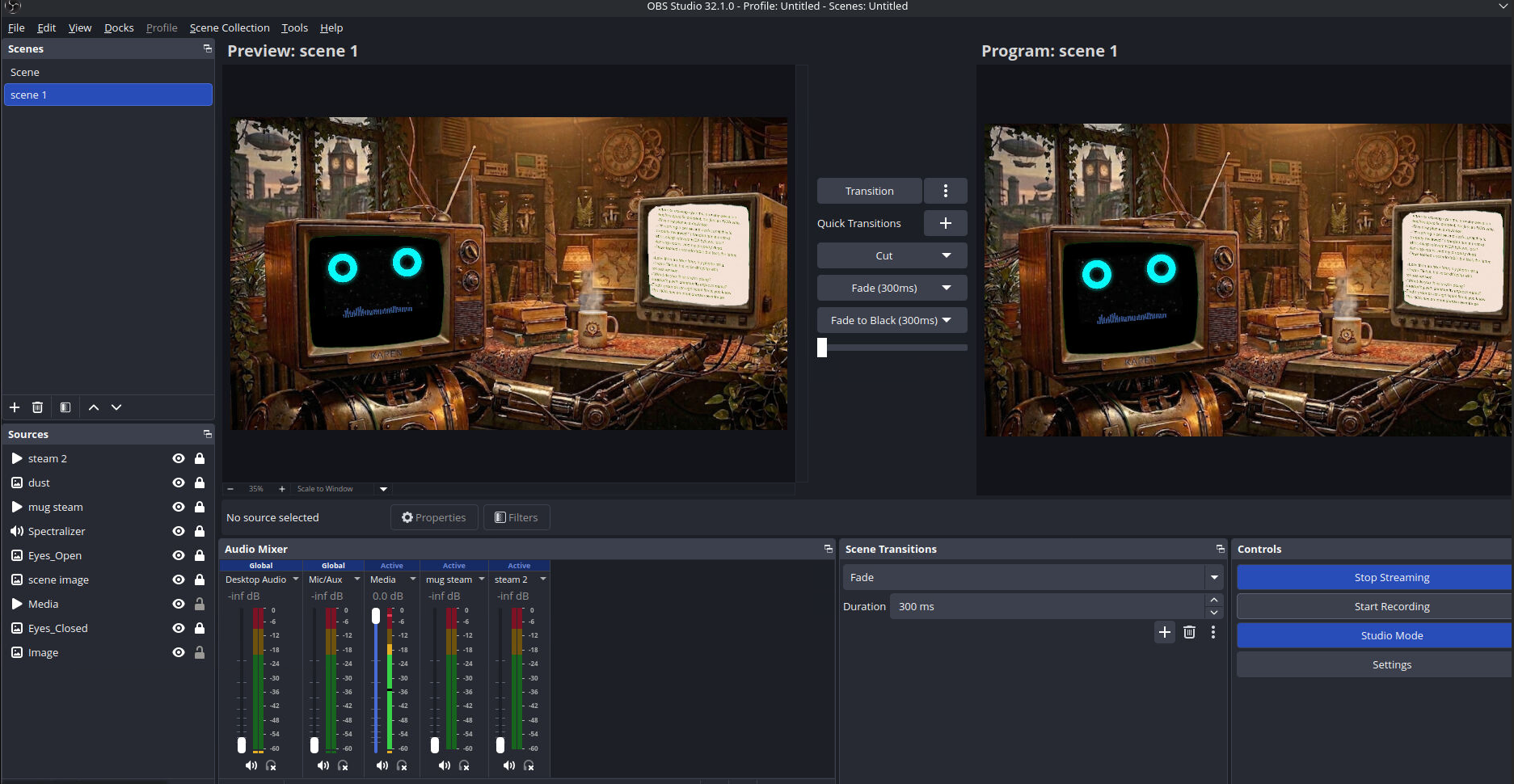Toggle visibility of Eyes_Closed source
1514x784 pixels.
click(x=178, y=628)
